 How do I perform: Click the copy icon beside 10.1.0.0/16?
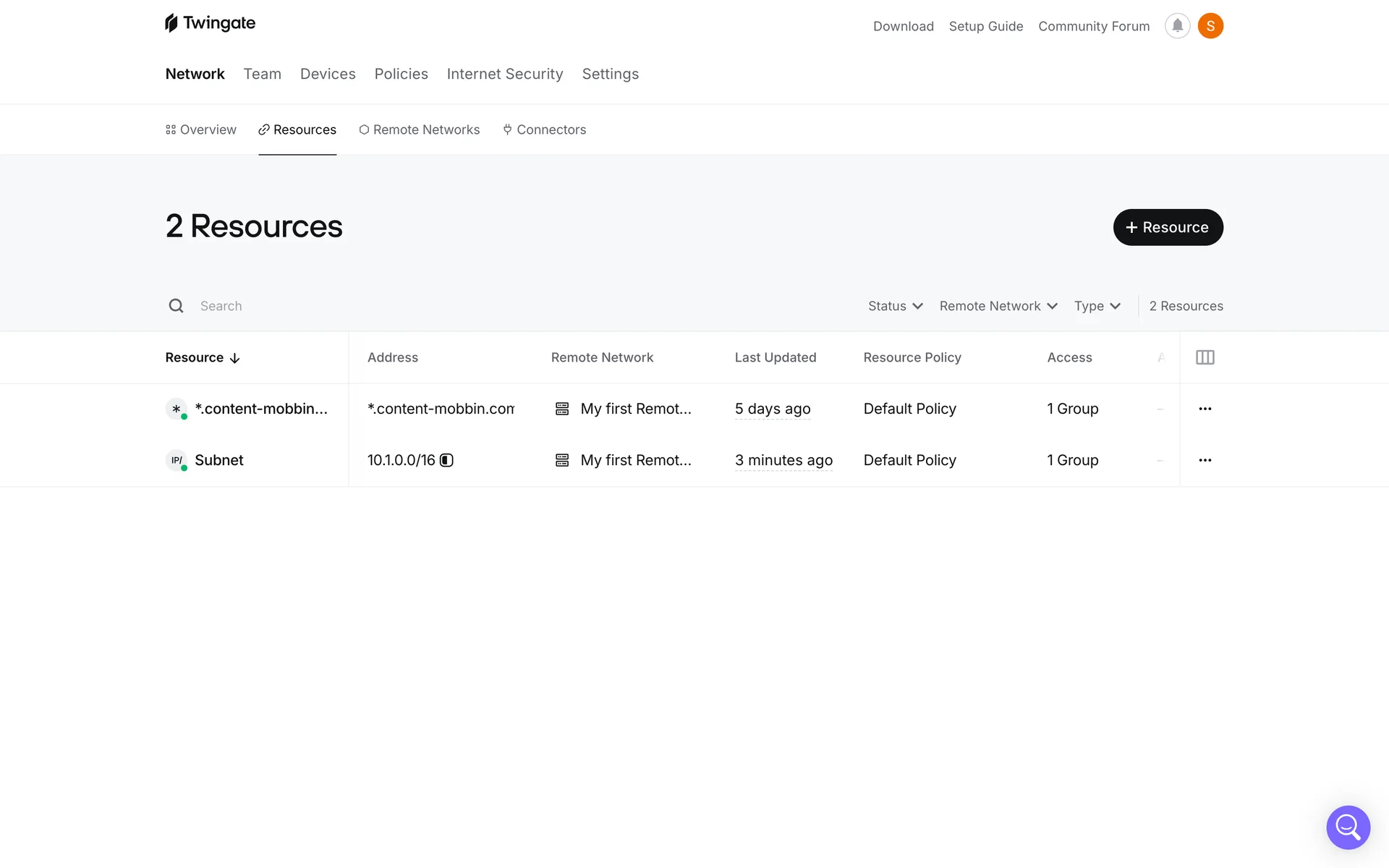447,460
